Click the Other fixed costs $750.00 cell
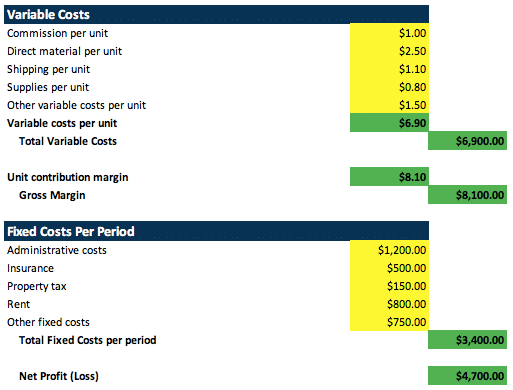 tap(389, 322)
